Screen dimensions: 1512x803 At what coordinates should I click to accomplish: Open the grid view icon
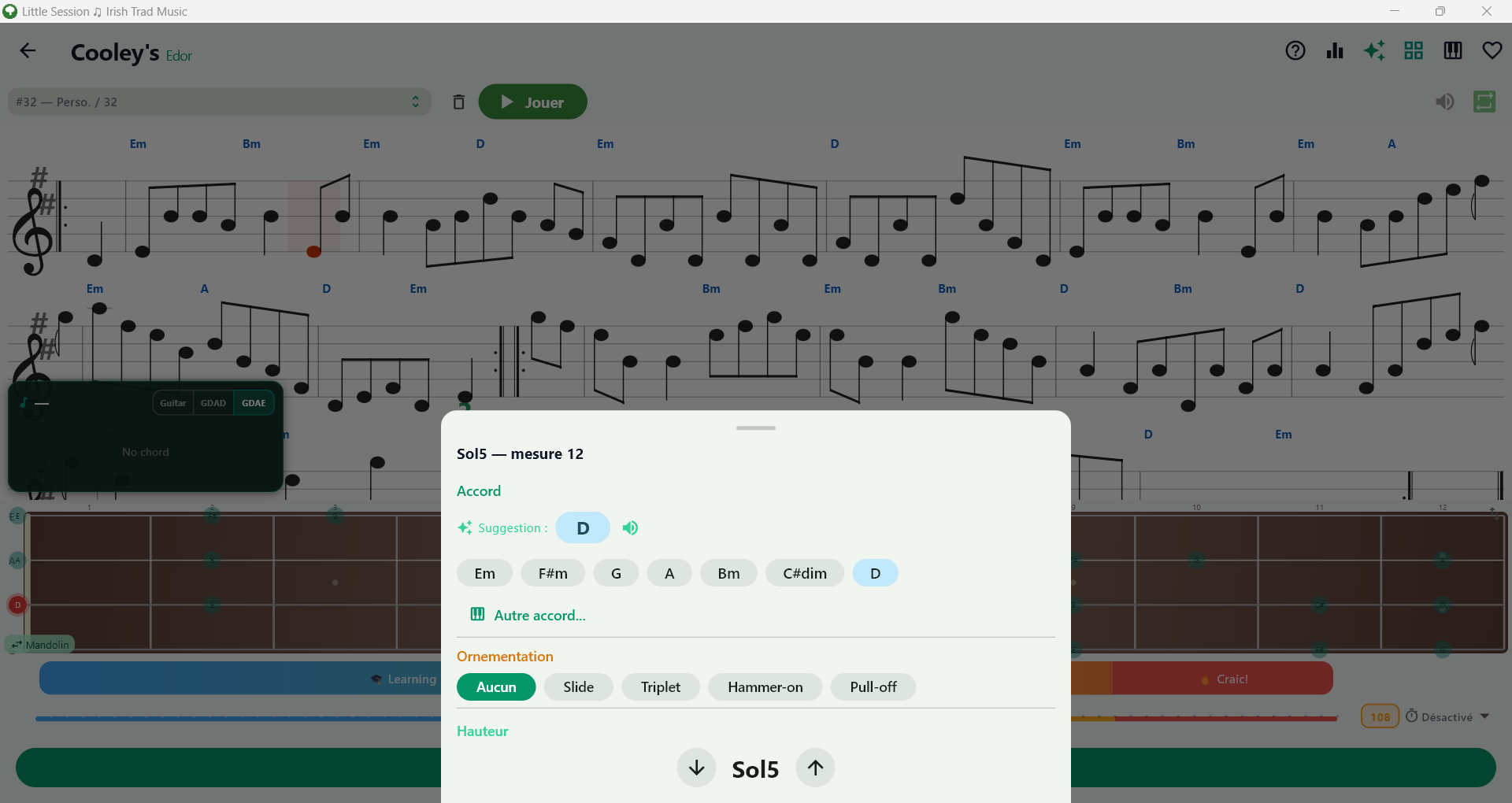click(x=1414, y=51)
